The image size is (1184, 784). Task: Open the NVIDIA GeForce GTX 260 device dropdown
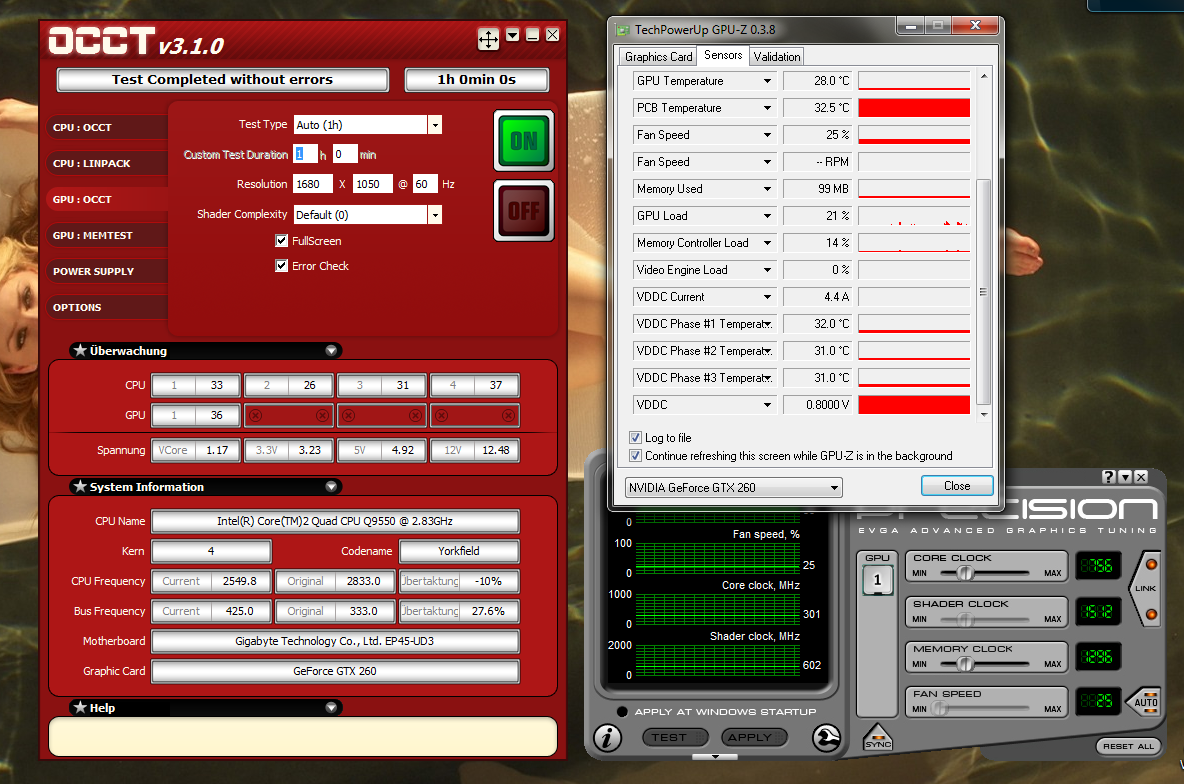click(x=733, y=488)
